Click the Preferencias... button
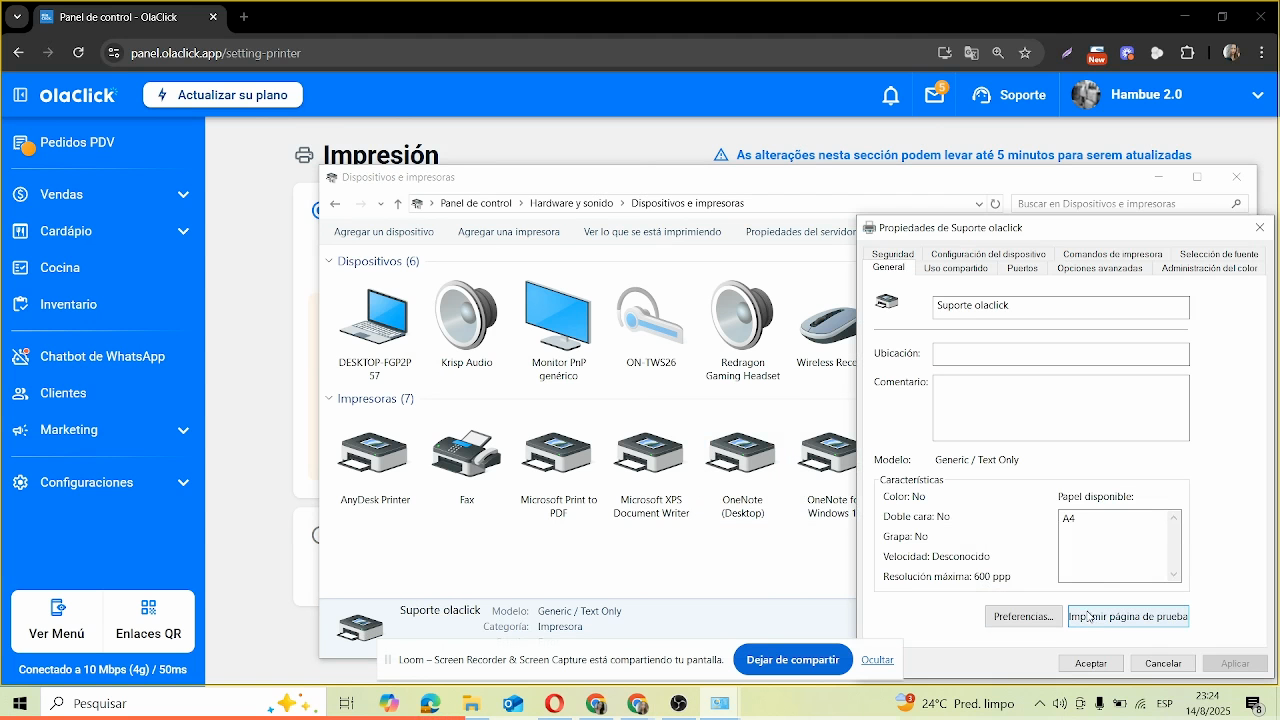 coord(1023,617)
